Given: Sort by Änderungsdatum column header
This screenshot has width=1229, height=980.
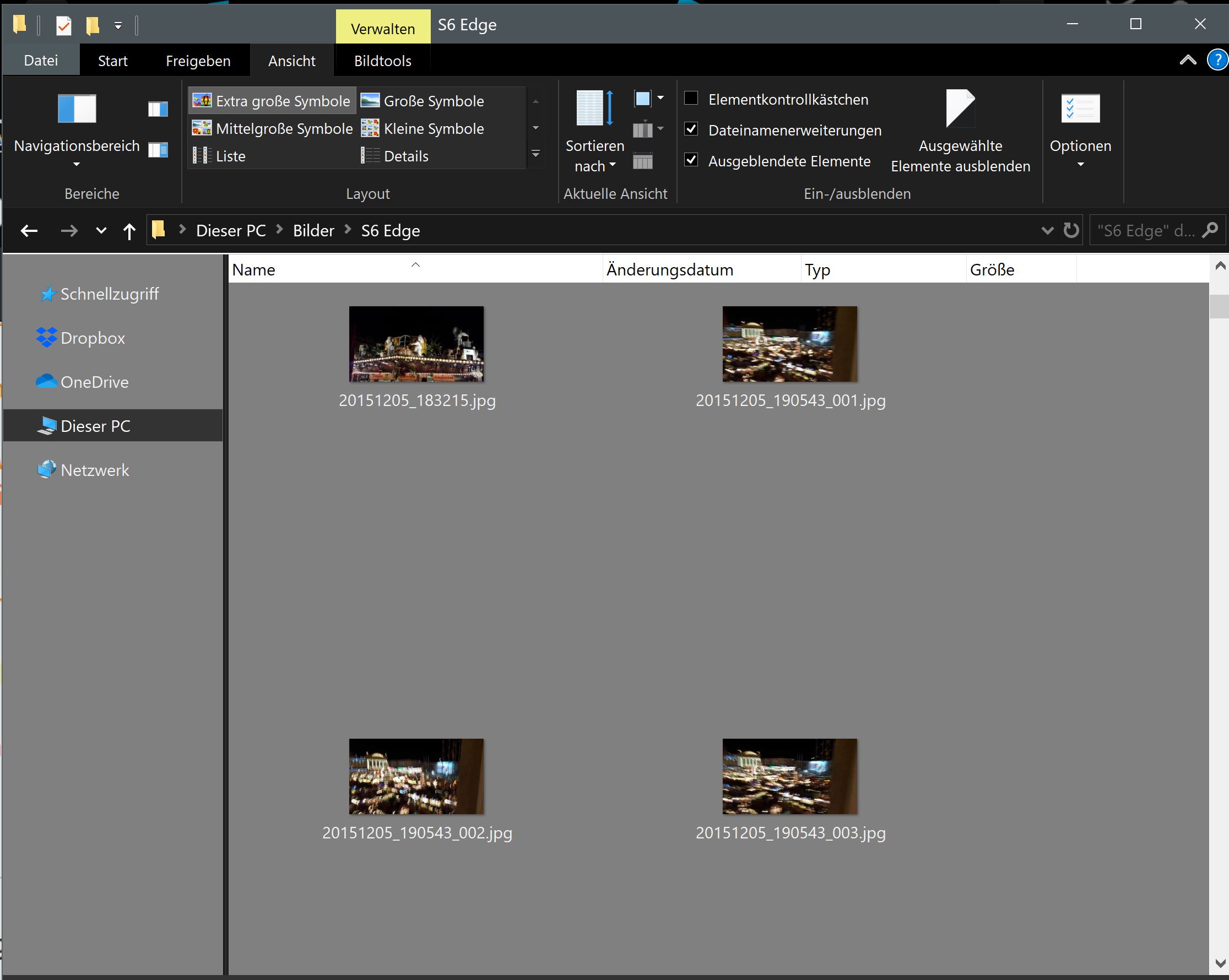Looking at the screenshot, I should click(x=701, y=270).
